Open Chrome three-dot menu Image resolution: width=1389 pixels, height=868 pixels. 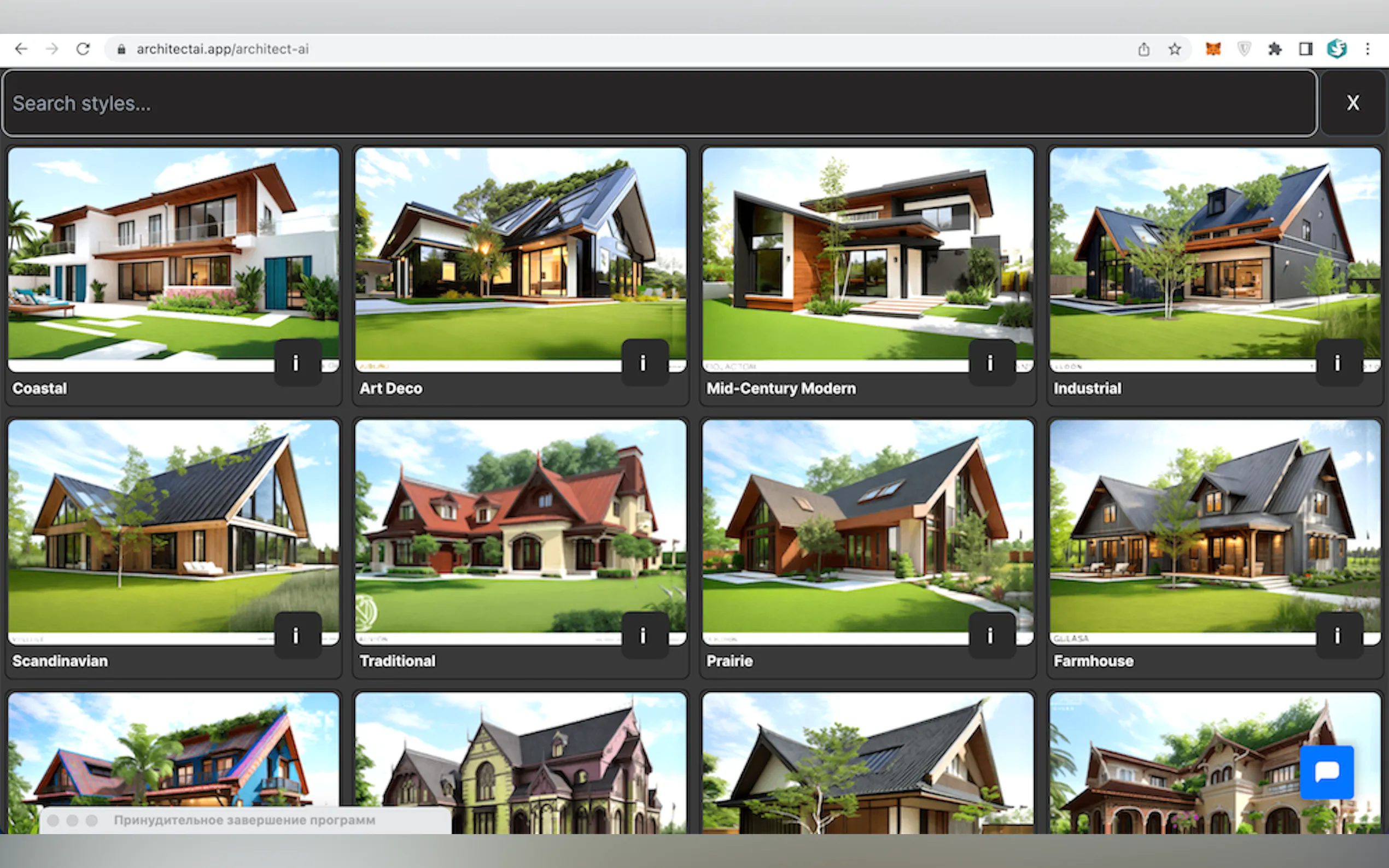click(1368, 49)
